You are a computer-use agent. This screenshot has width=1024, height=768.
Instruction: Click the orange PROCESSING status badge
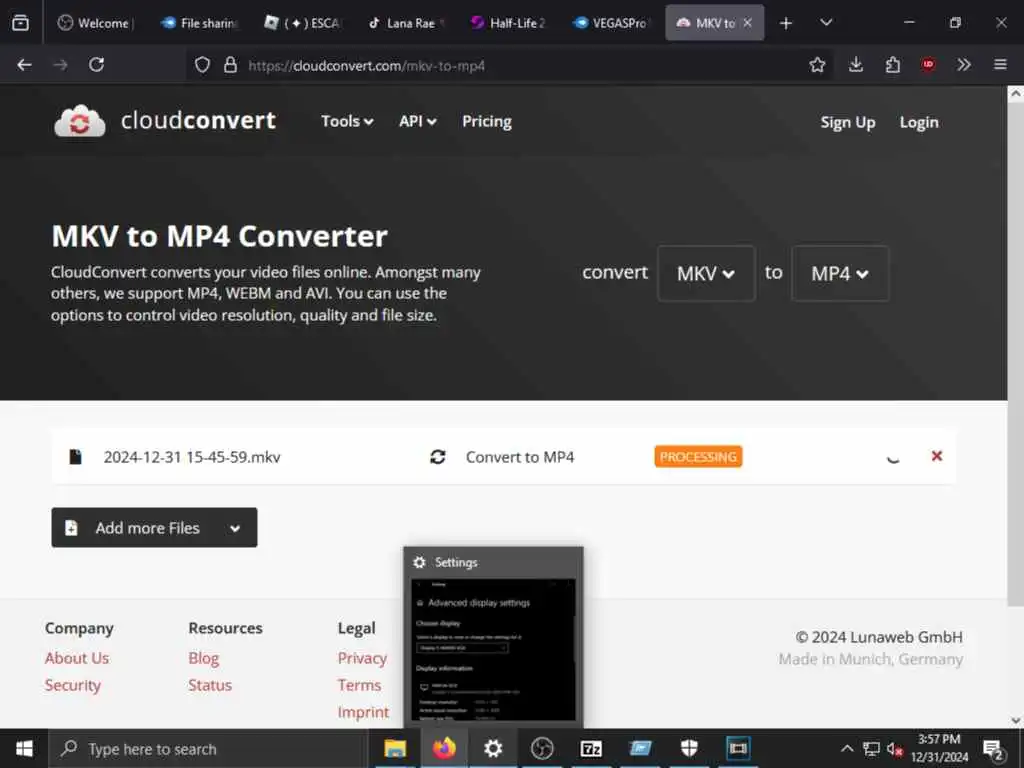click(x=698, y=456)
